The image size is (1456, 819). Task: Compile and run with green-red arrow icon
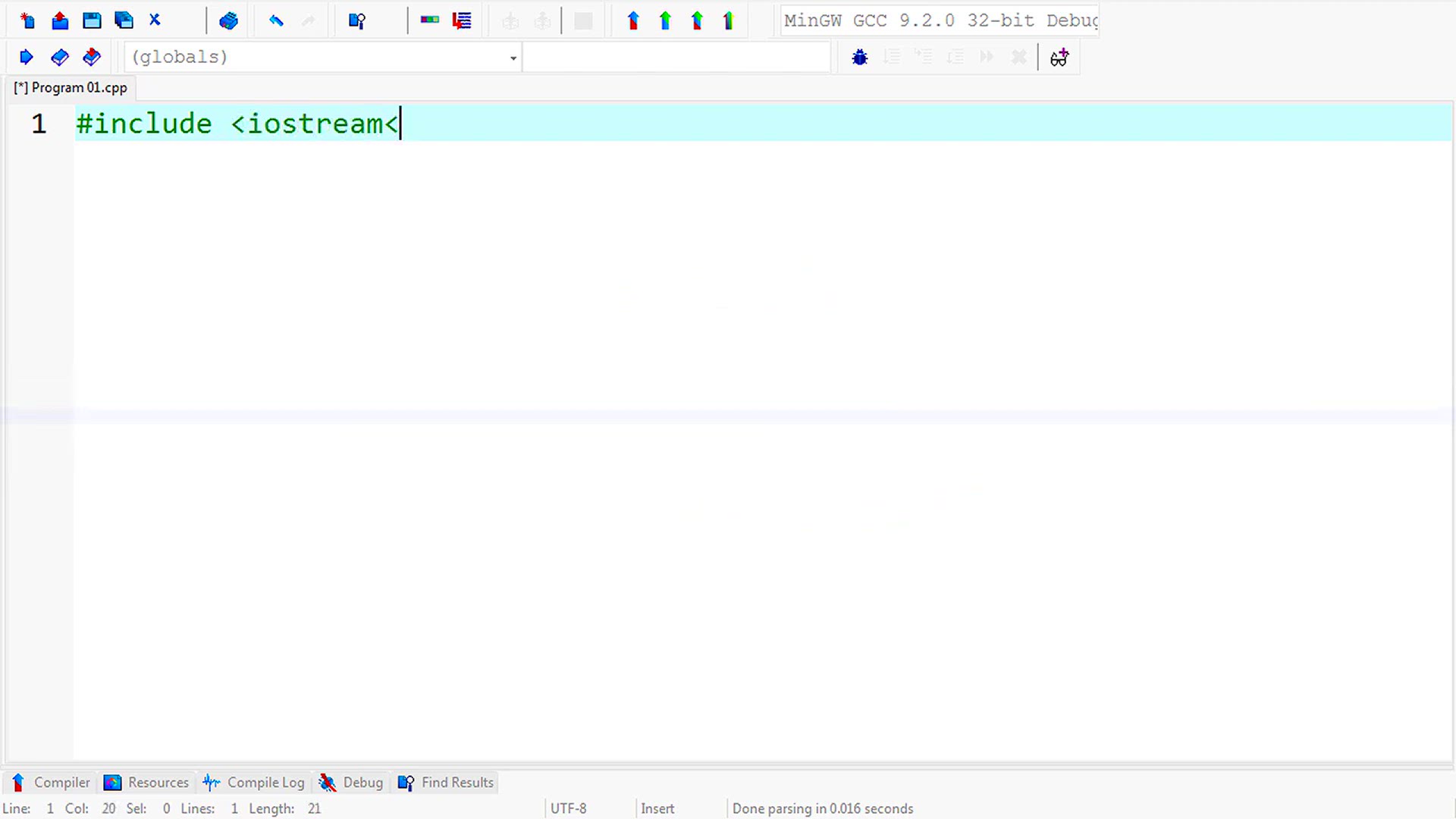point(697,20)
